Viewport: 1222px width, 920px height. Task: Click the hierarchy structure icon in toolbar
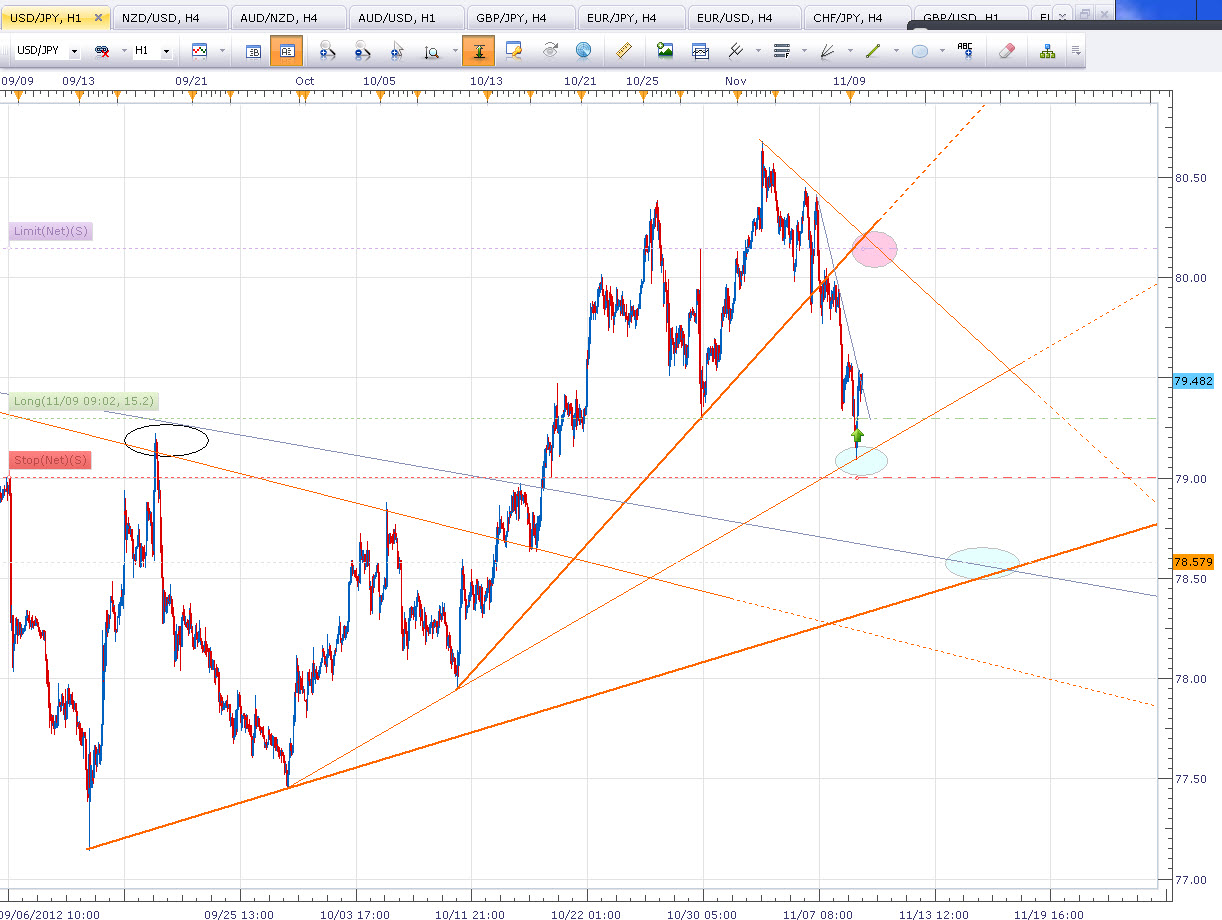point(1047,51)
